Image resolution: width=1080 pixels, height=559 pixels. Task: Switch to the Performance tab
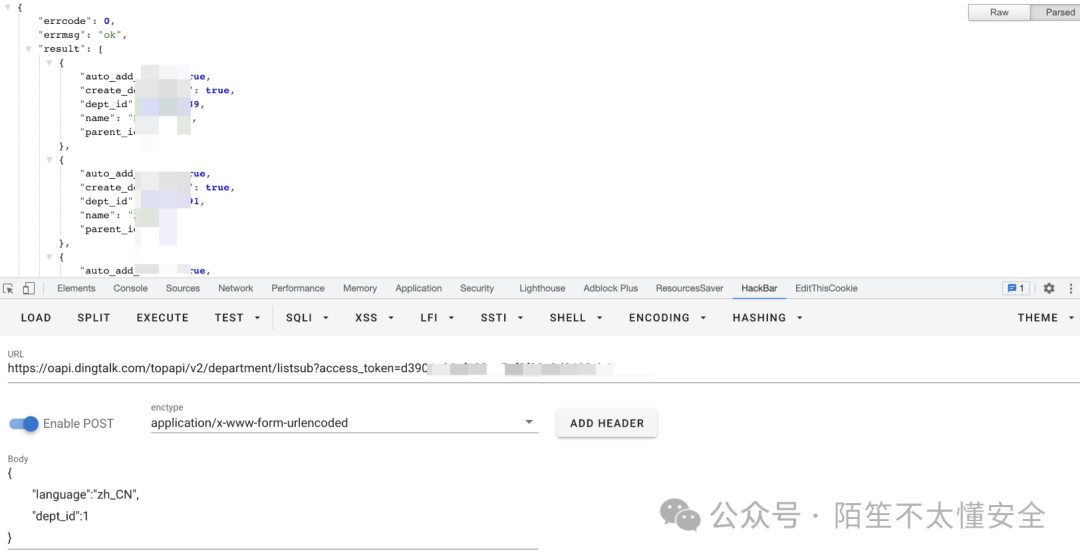point(298,288)
